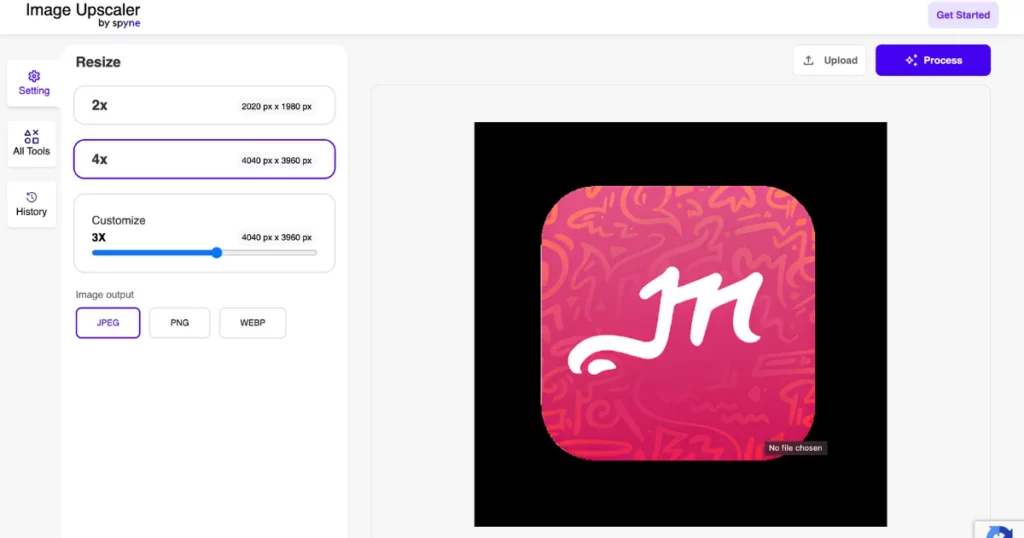Choose PNG as image output
1024x538 pixels.
[x=180, y=323]
